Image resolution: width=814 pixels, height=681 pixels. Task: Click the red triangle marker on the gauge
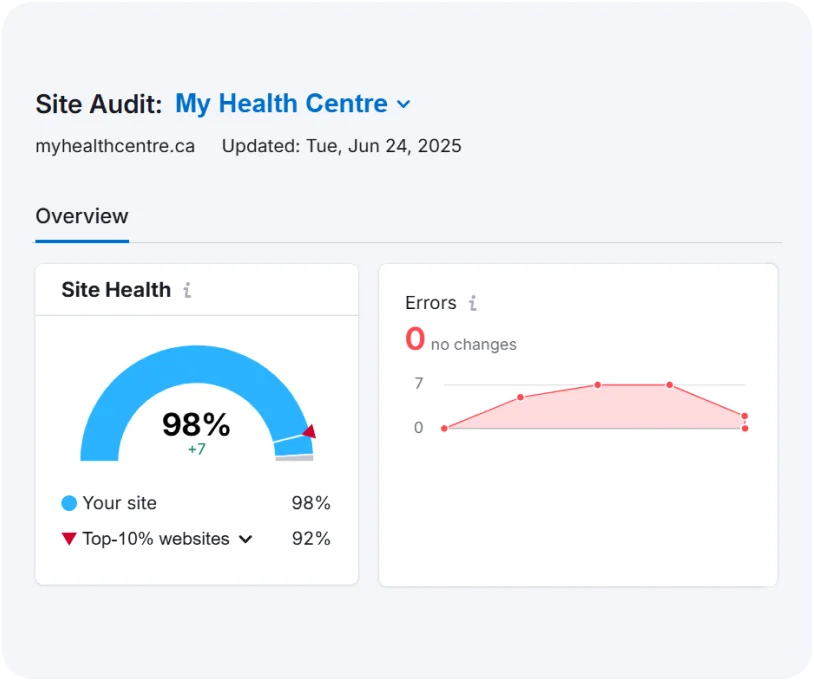(x=309, y=432)
